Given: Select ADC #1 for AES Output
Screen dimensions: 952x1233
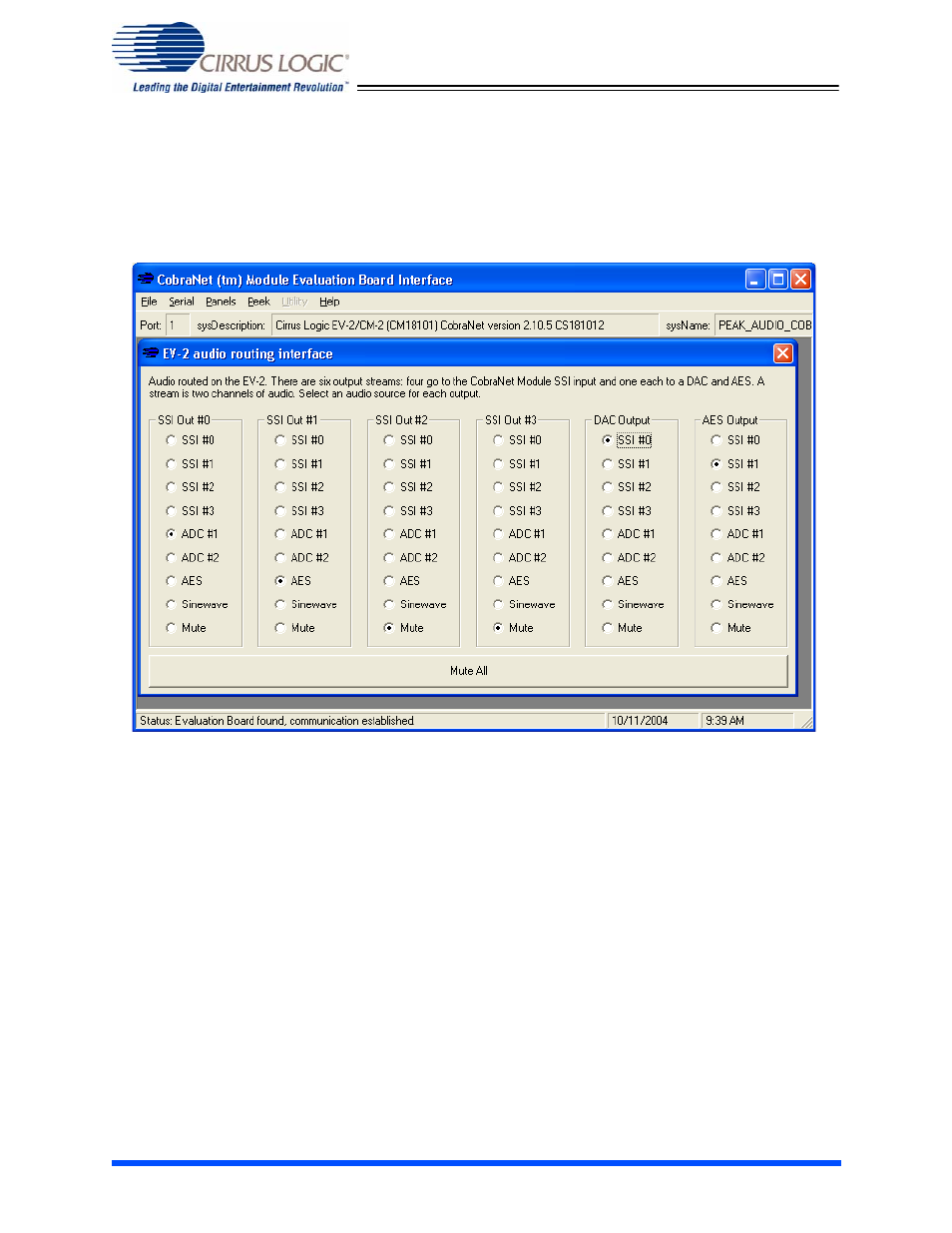Looking at the screenshot, I should click(738, 534).
